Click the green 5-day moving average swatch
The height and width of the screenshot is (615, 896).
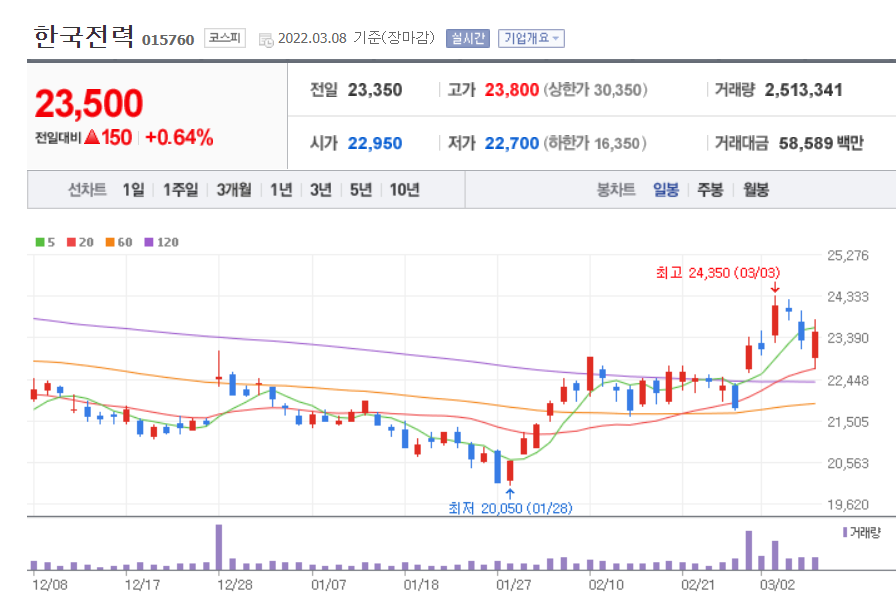tap(40, 242)
